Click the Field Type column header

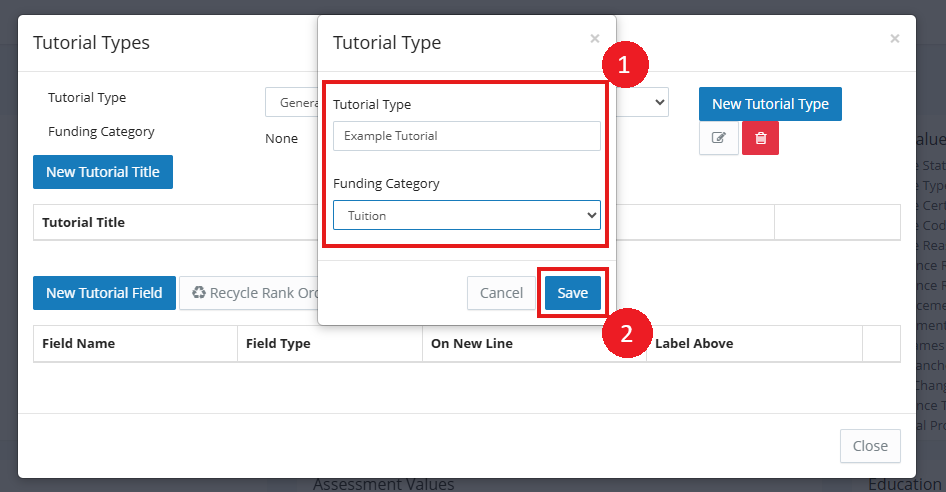pos(278,343)
